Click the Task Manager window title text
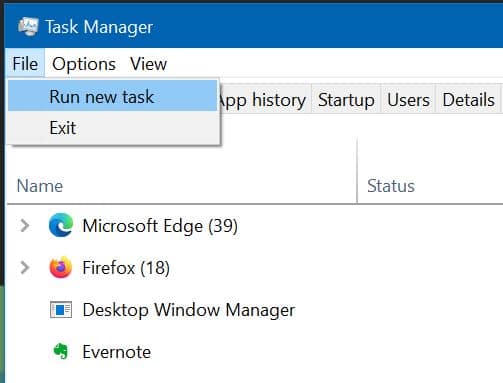The height and width of the screenshot is (383, 503). tap(99, 27)
